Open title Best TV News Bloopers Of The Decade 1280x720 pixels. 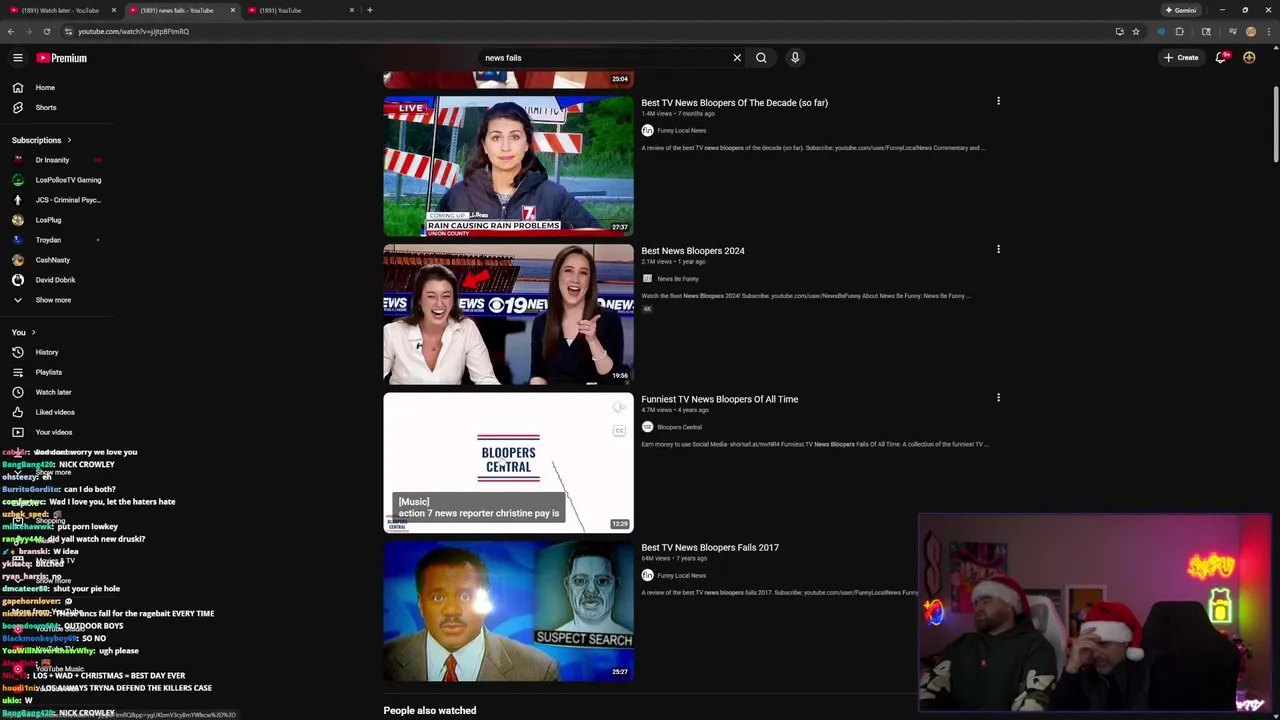coord(734,103)
